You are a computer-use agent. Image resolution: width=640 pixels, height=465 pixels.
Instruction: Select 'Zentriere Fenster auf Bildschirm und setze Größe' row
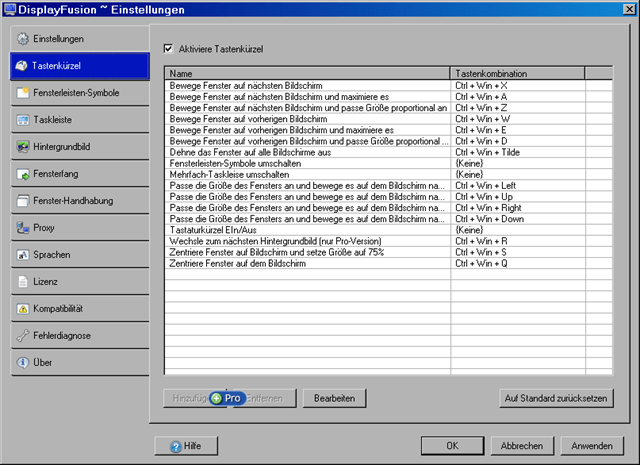click(x=389, y=252)
